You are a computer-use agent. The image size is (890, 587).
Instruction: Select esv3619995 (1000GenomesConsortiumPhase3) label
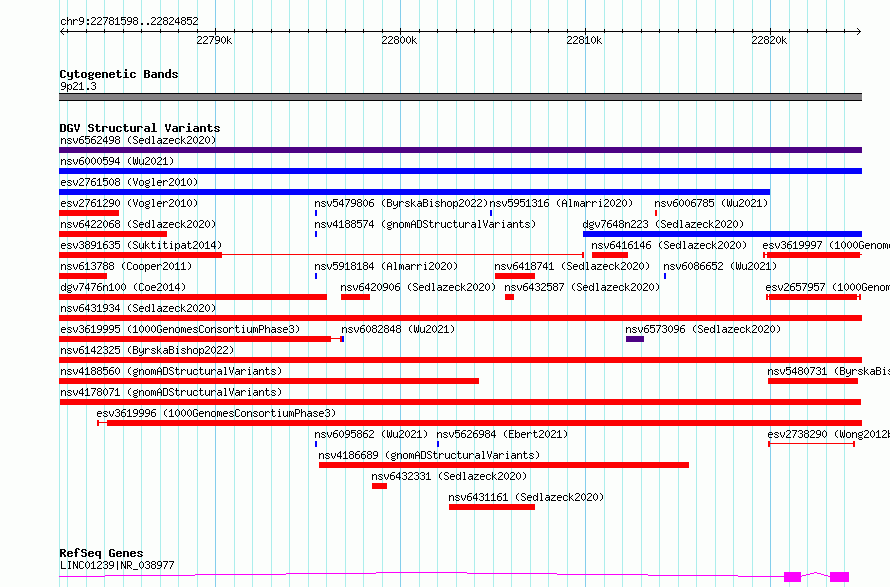[180, 329]
